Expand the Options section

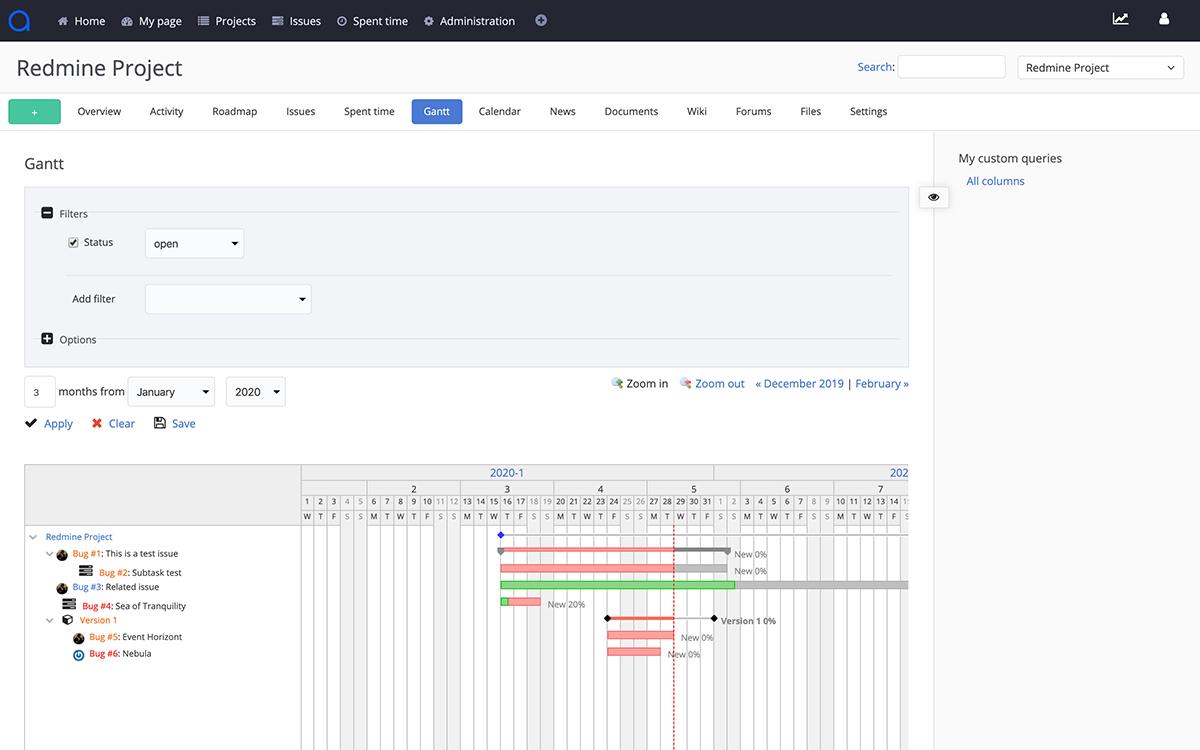47,339
